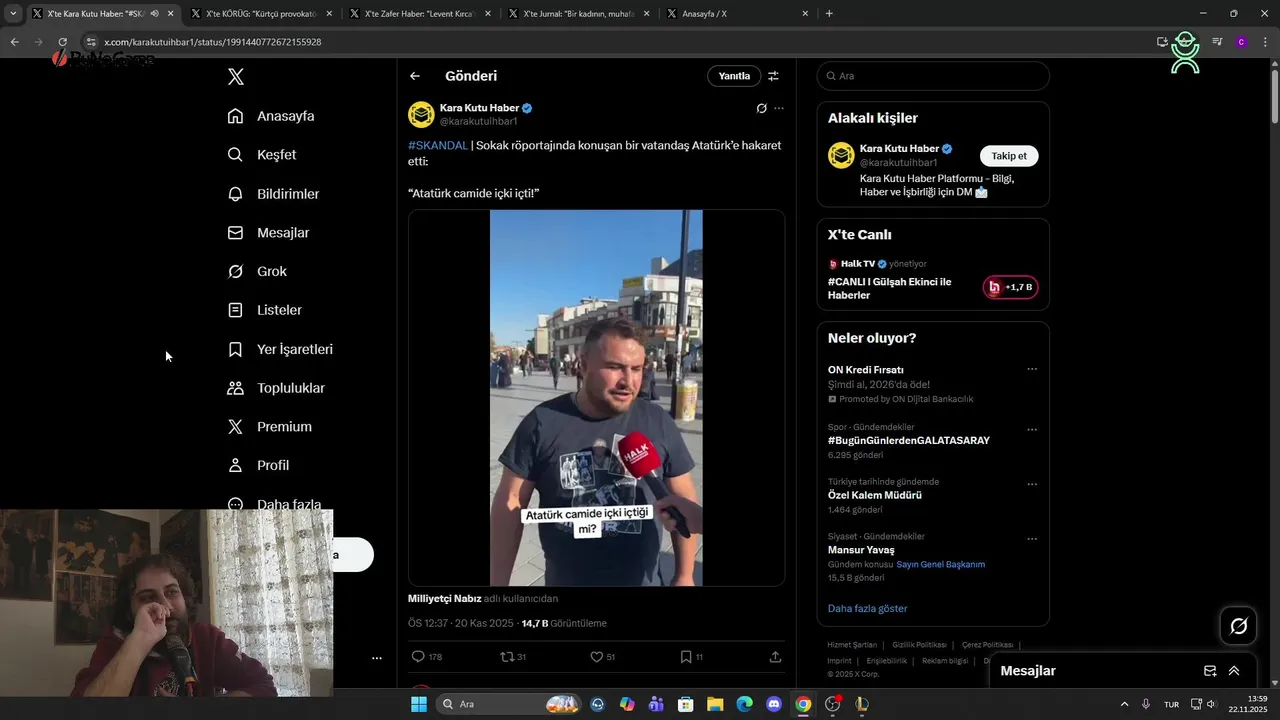Open the #SKANDAL hashtag link

click(x=438, y=146)
